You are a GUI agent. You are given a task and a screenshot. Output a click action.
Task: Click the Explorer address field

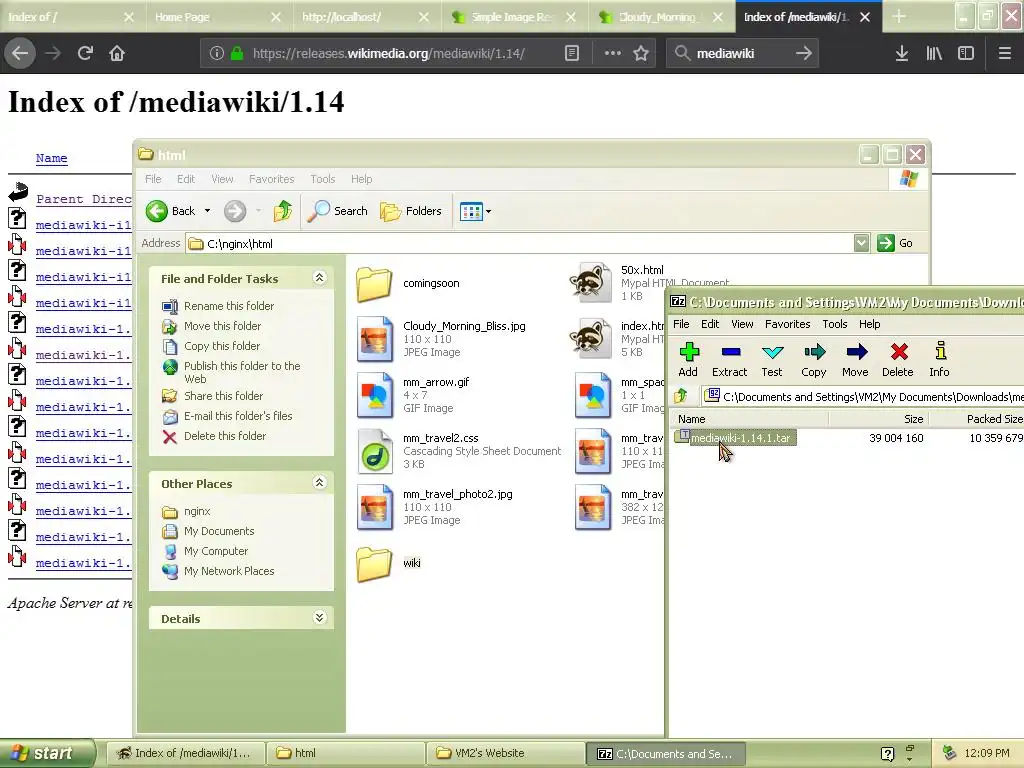click(519, 244)
